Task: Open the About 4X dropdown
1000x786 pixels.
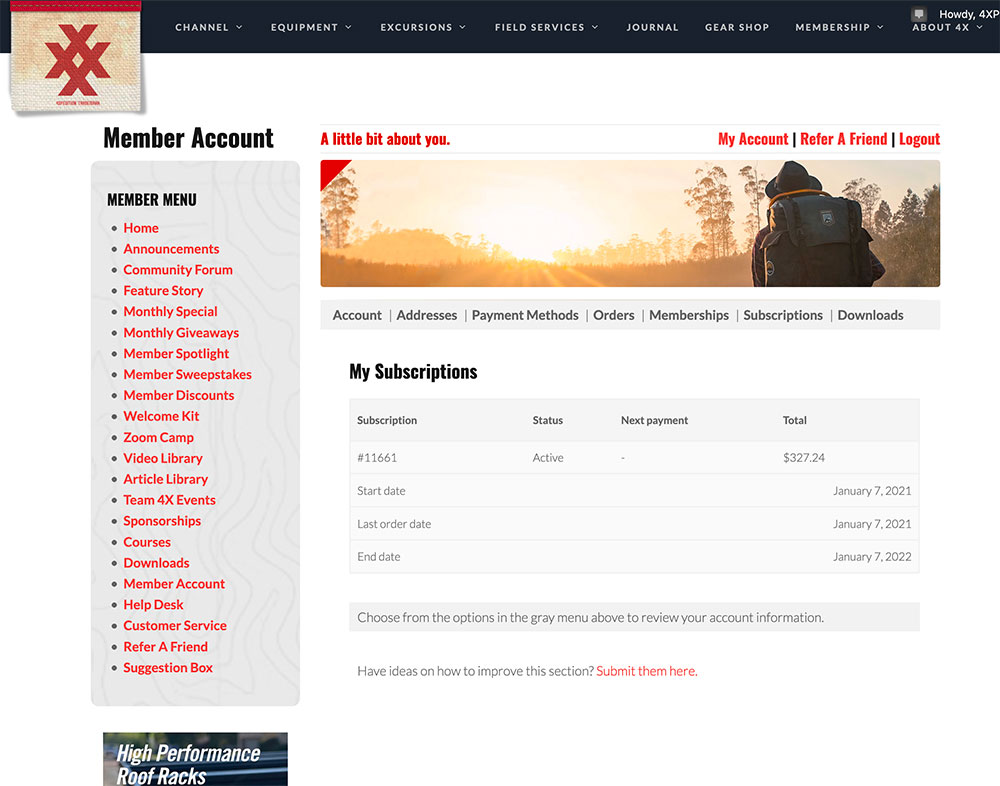Action: click(947, 27)
